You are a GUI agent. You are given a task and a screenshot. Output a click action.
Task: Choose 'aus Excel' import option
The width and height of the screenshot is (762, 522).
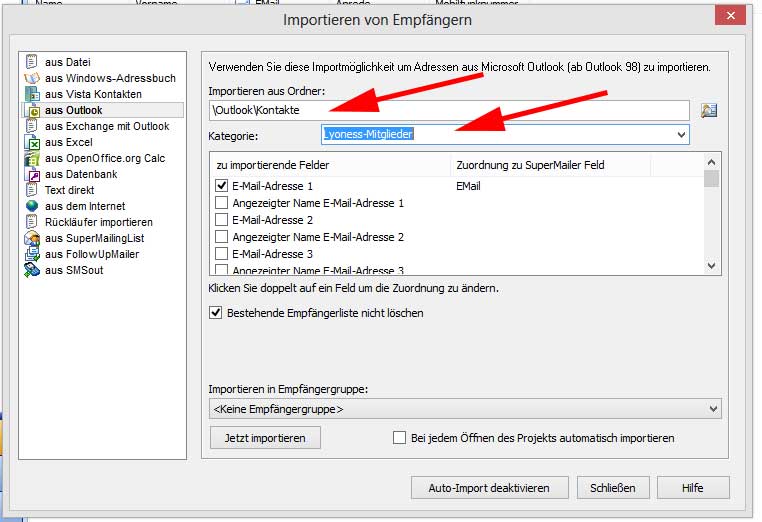[x=69, y=142]
